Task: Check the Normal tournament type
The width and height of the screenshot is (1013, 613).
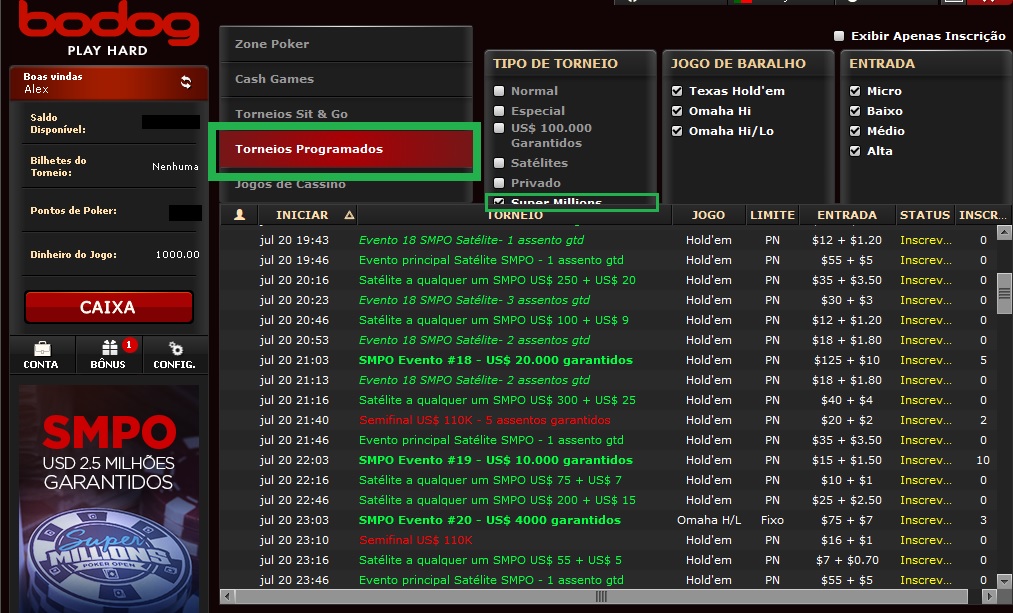Action: (x=499, y=91)
